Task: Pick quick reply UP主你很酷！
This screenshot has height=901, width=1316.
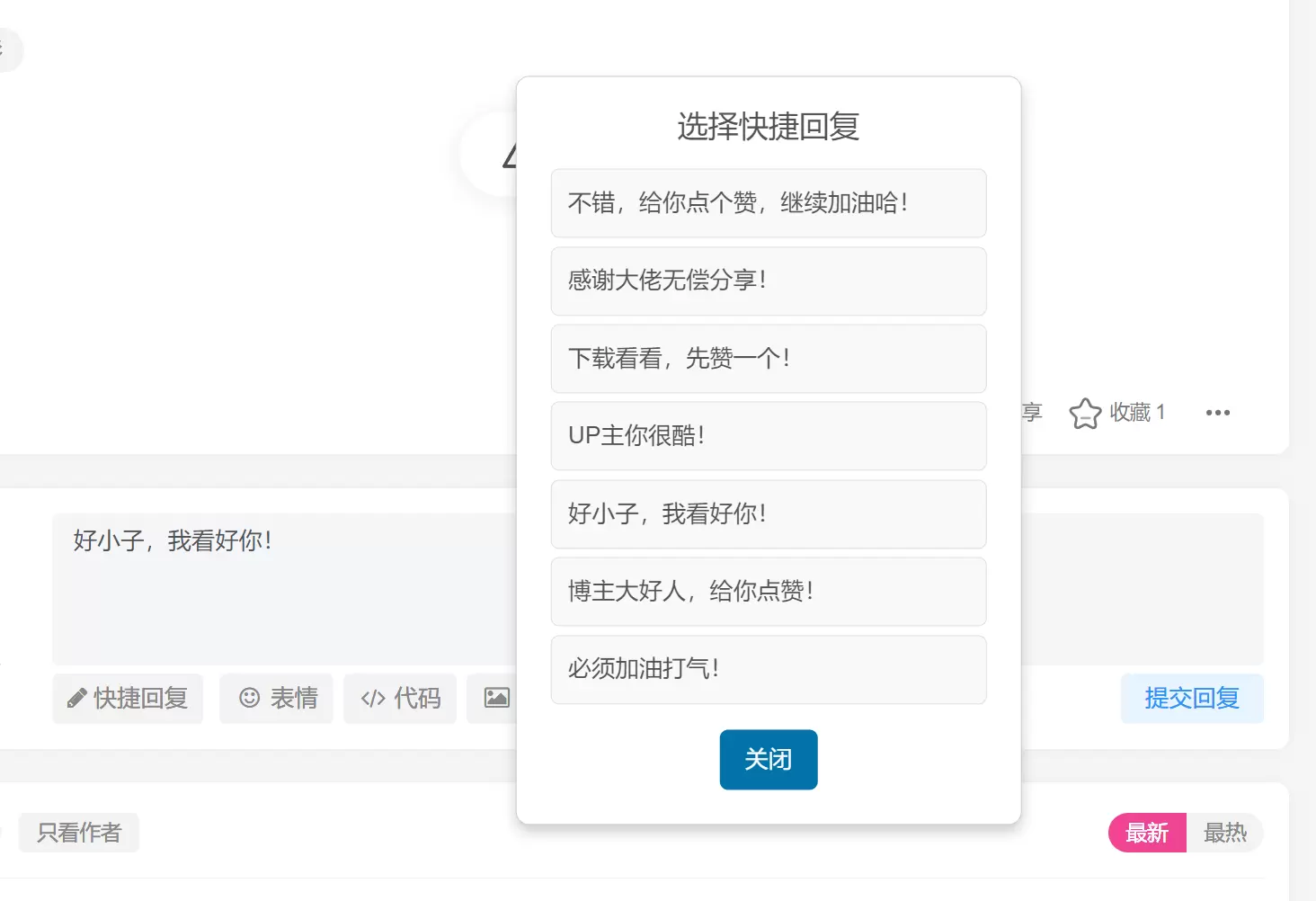Action: 769,436
